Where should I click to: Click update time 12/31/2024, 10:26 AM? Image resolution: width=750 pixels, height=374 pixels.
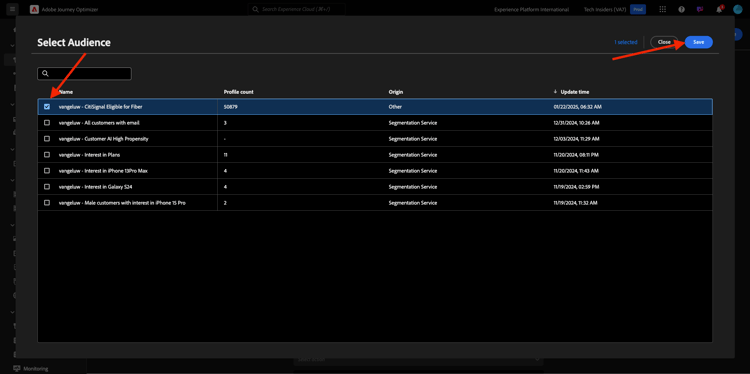(x=577, y=123)
